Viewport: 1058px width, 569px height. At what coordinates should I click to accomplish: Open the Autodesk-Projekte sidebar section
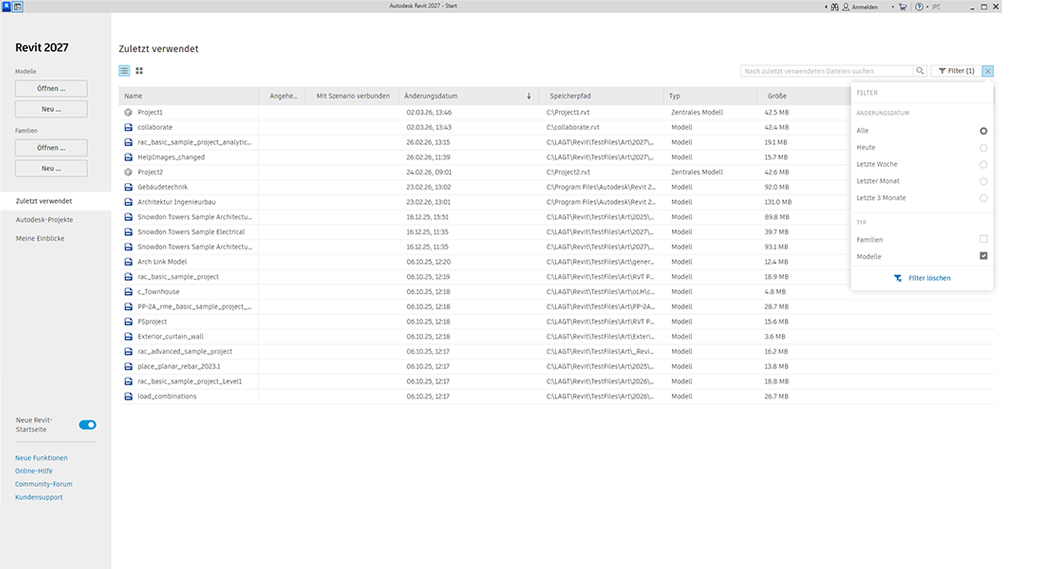tap(45, 220)
